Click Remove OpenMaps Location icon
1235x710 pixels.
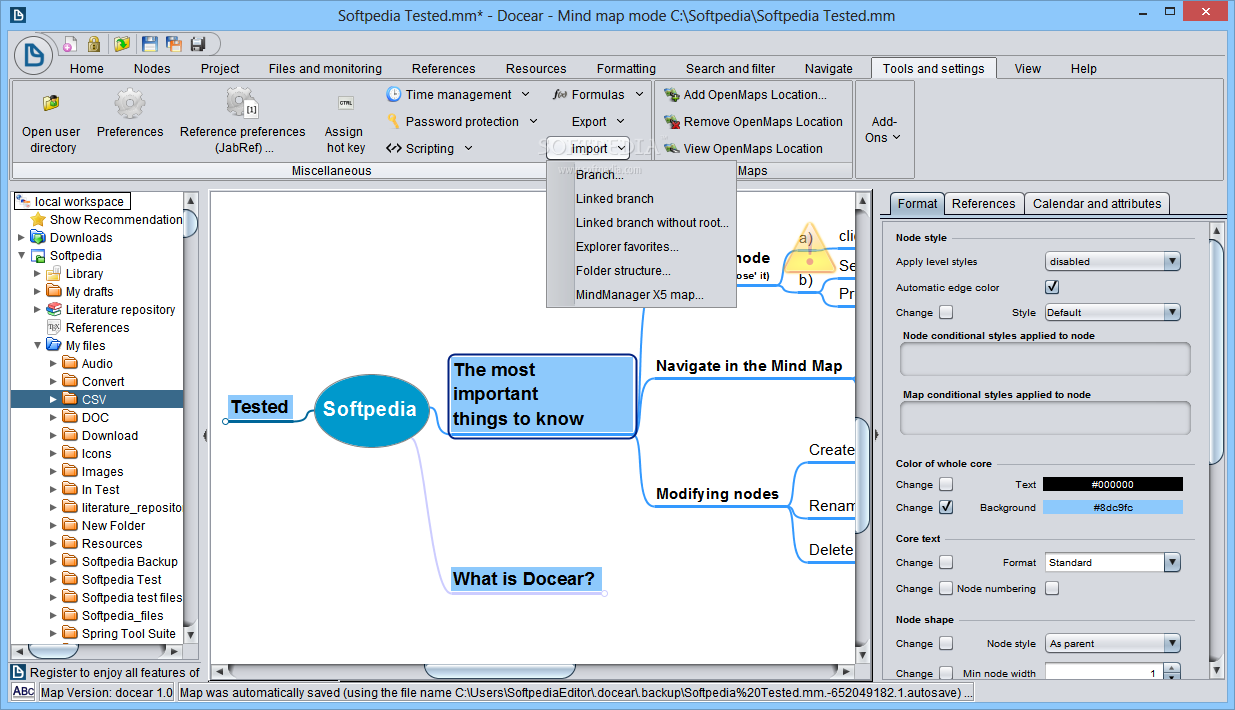point(672,121)
